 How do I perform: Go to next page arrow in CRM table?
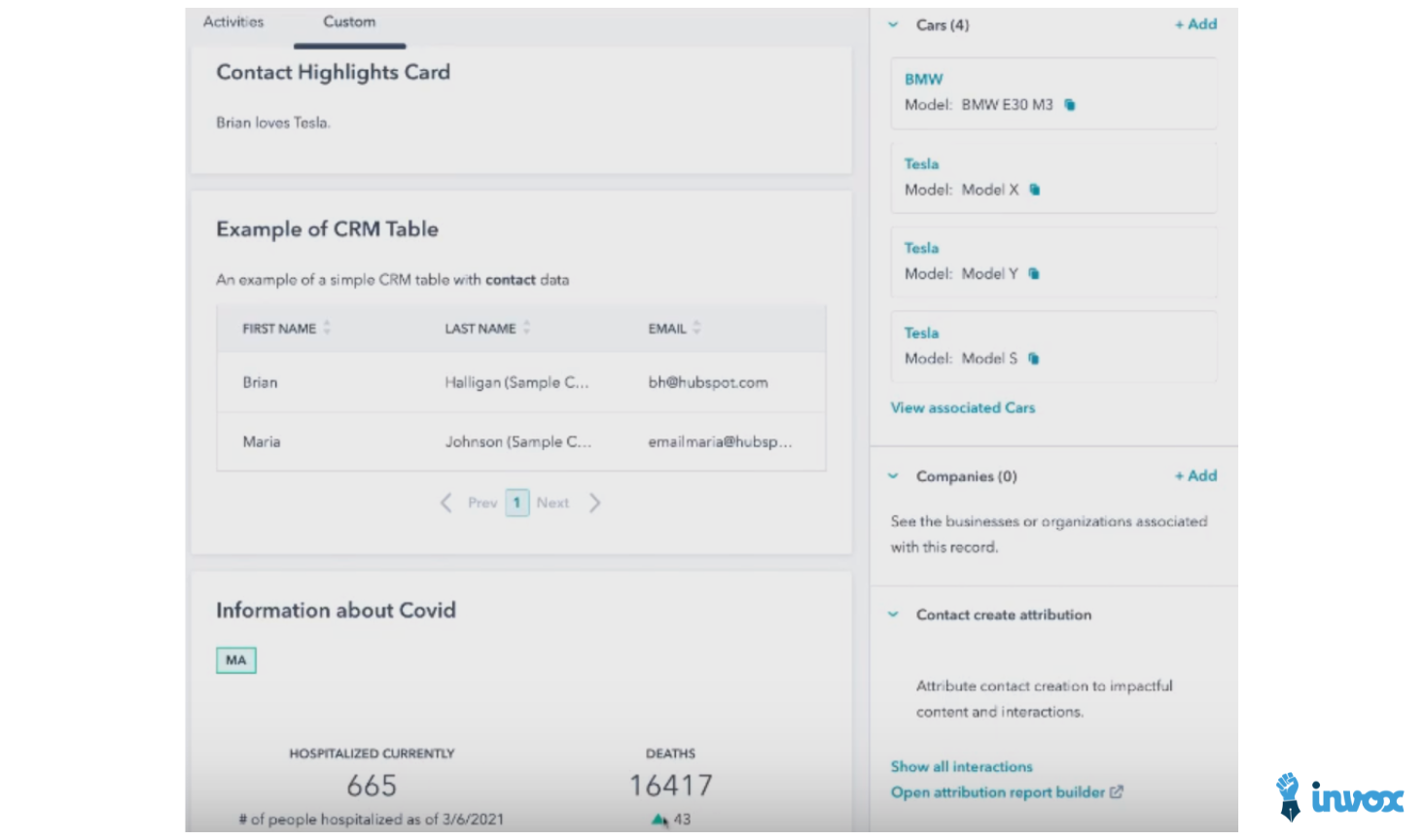tap(594, 503)
